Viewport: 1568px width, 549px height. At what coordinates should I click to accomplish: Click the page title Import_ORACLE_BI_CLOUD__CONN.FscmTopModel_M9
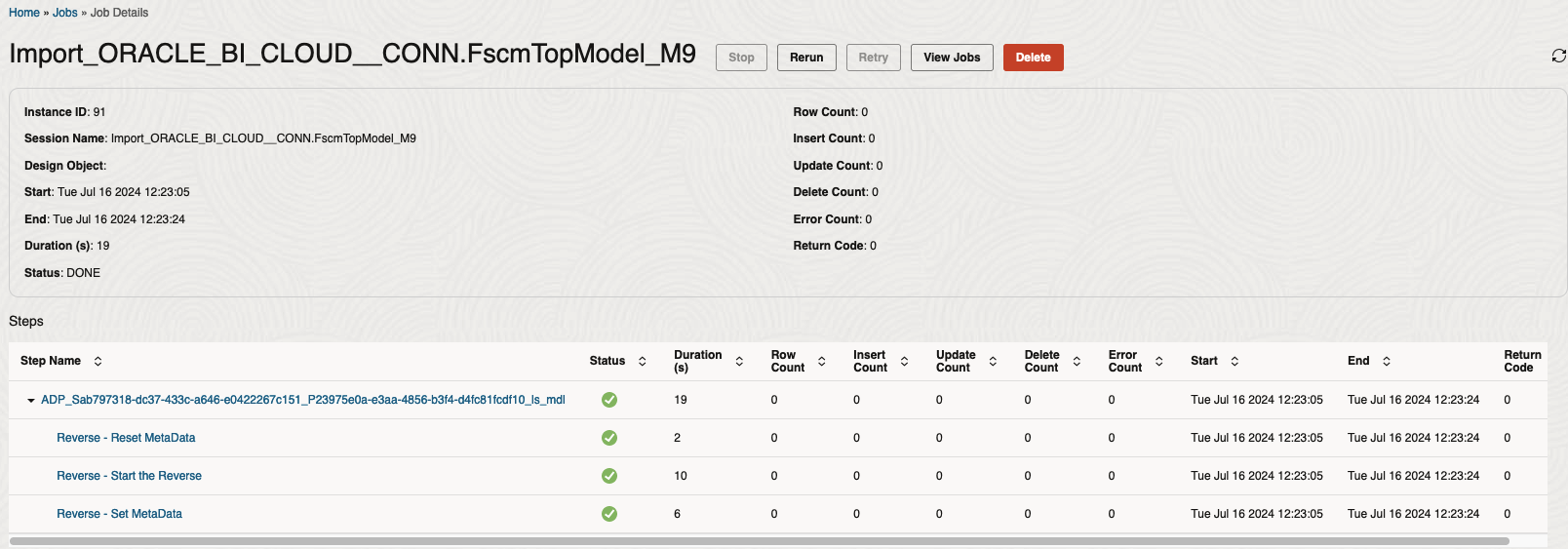click(x=352, y=54)
